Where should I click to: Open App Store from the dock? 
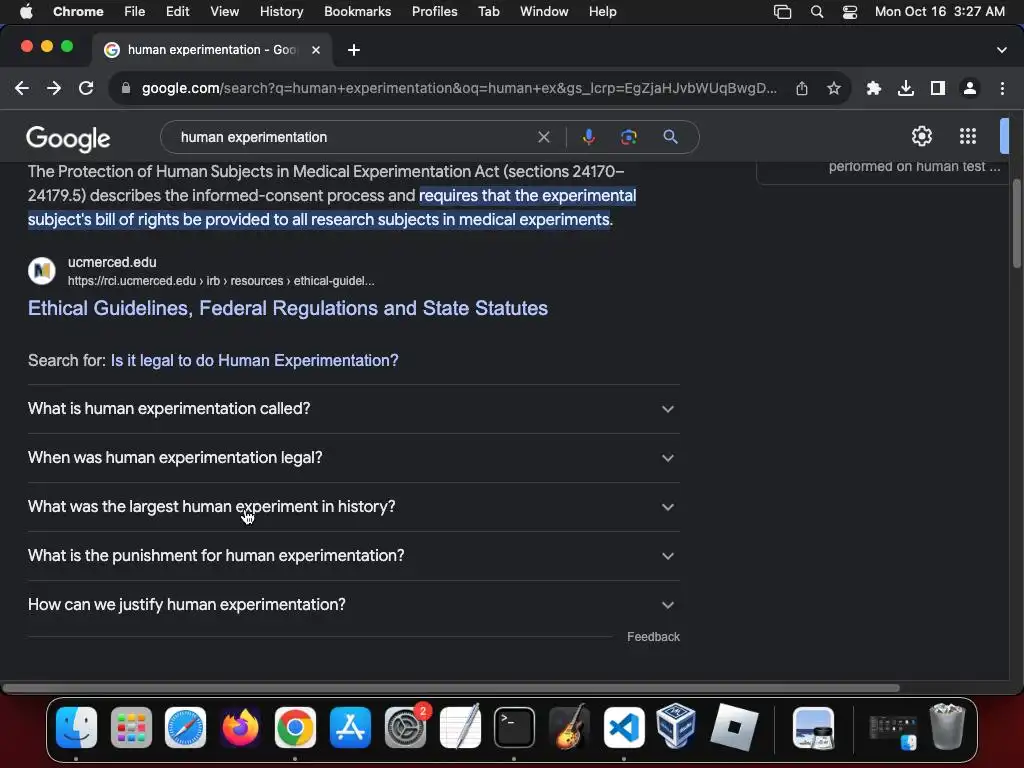click(x=350, y=727)
